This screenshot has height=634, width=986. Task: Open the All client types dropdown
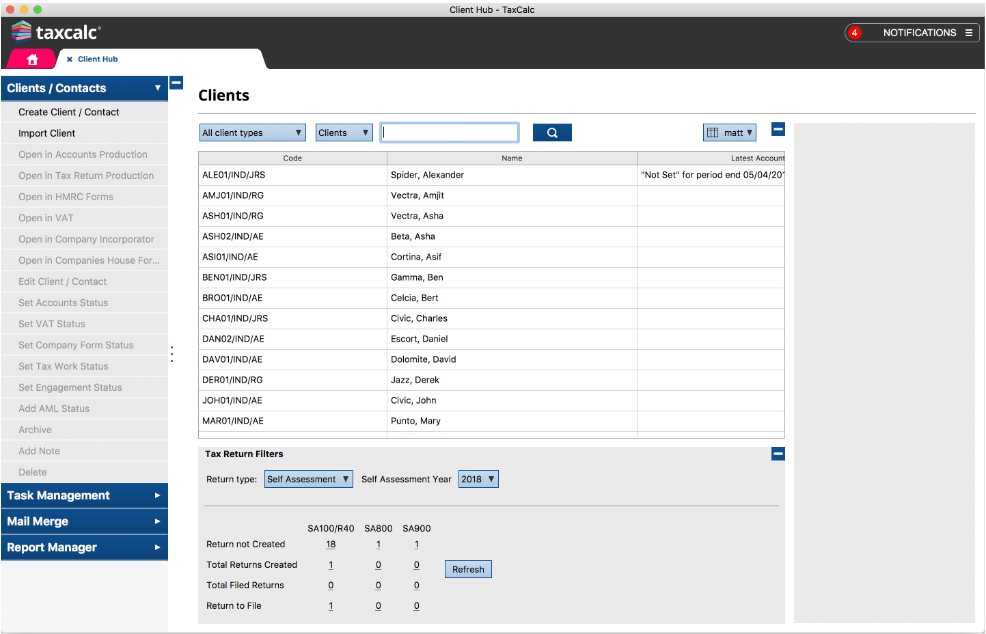[x=252, y=132]
